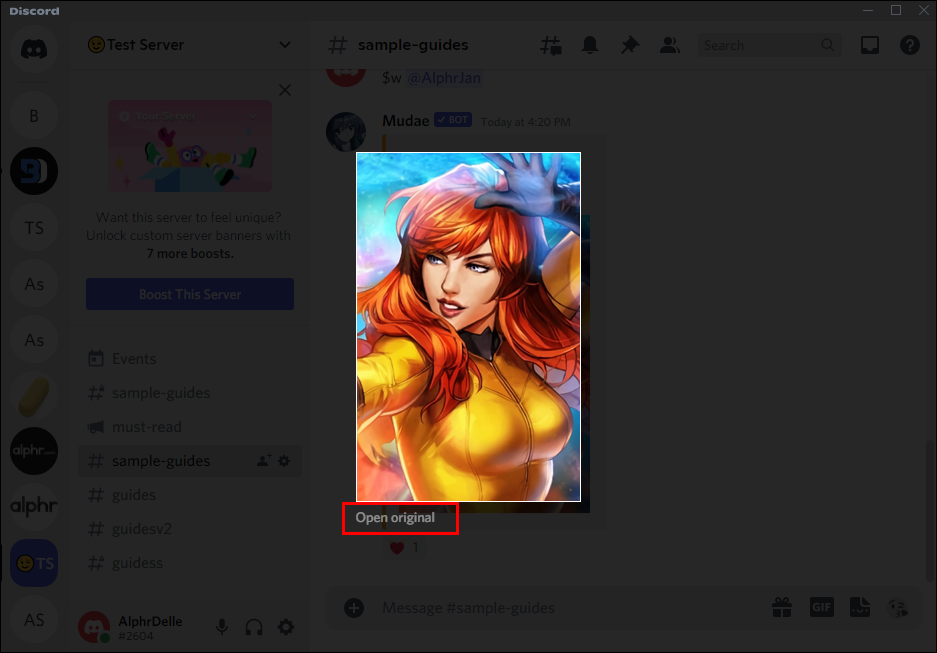This screenshot has width=937, height=653.
Task: Click the chat scrollbar thumb at the right edge
Action: tap(929, 511)
